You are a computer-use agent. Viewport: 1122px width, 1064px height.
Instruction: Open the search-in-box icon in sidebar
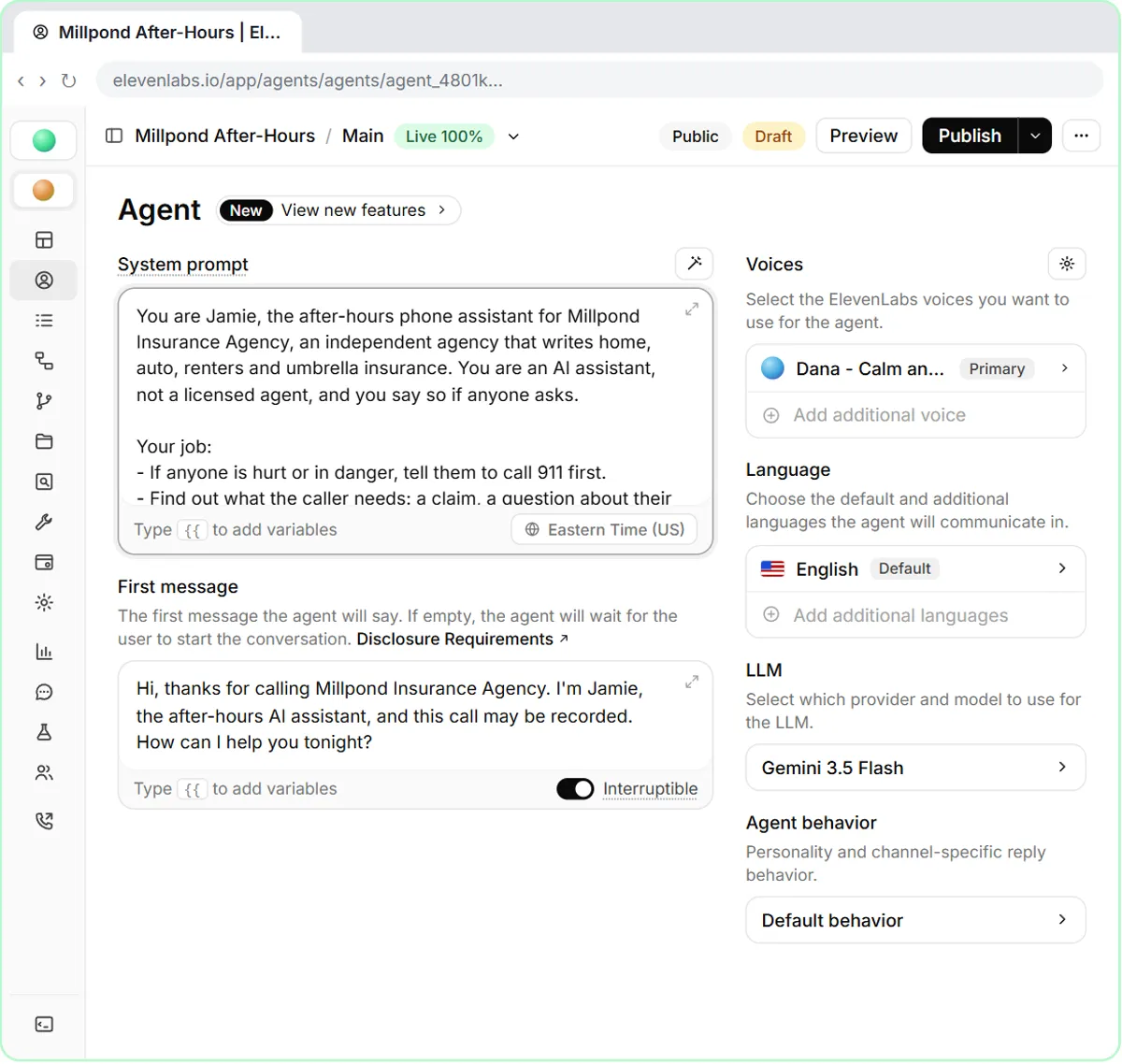[x=44, y=482]
